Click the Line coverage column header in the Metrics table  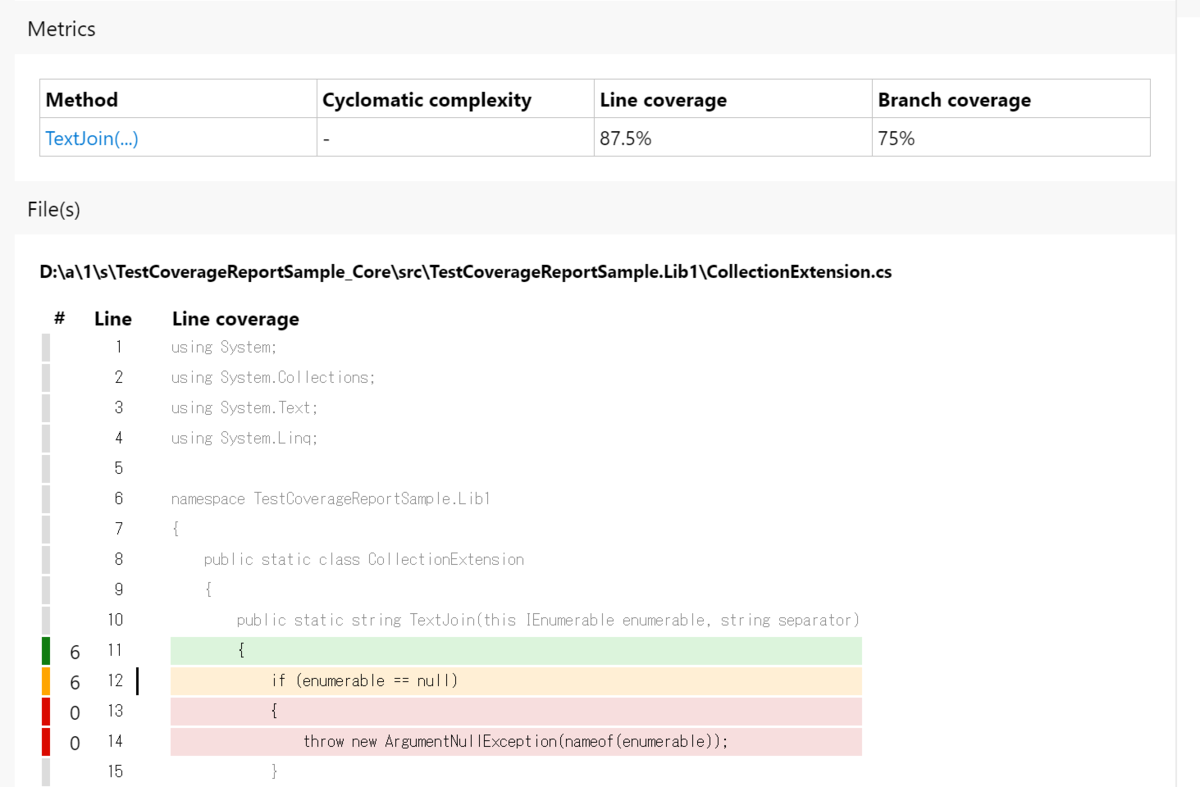pyautogui.click(x=663, y=100)
